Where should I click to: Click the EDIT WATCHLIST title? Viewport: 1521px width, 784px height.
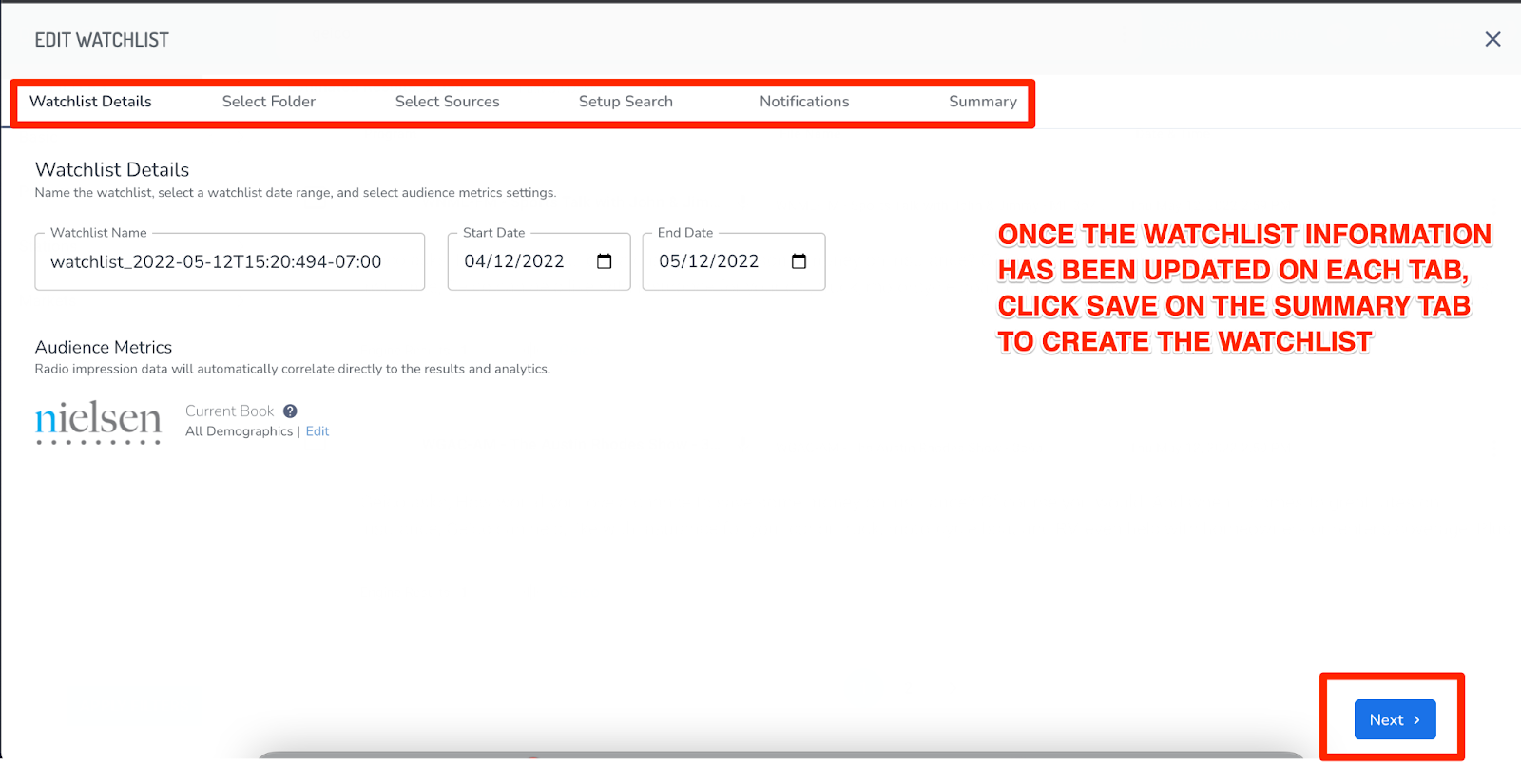(x=102, y=40)
